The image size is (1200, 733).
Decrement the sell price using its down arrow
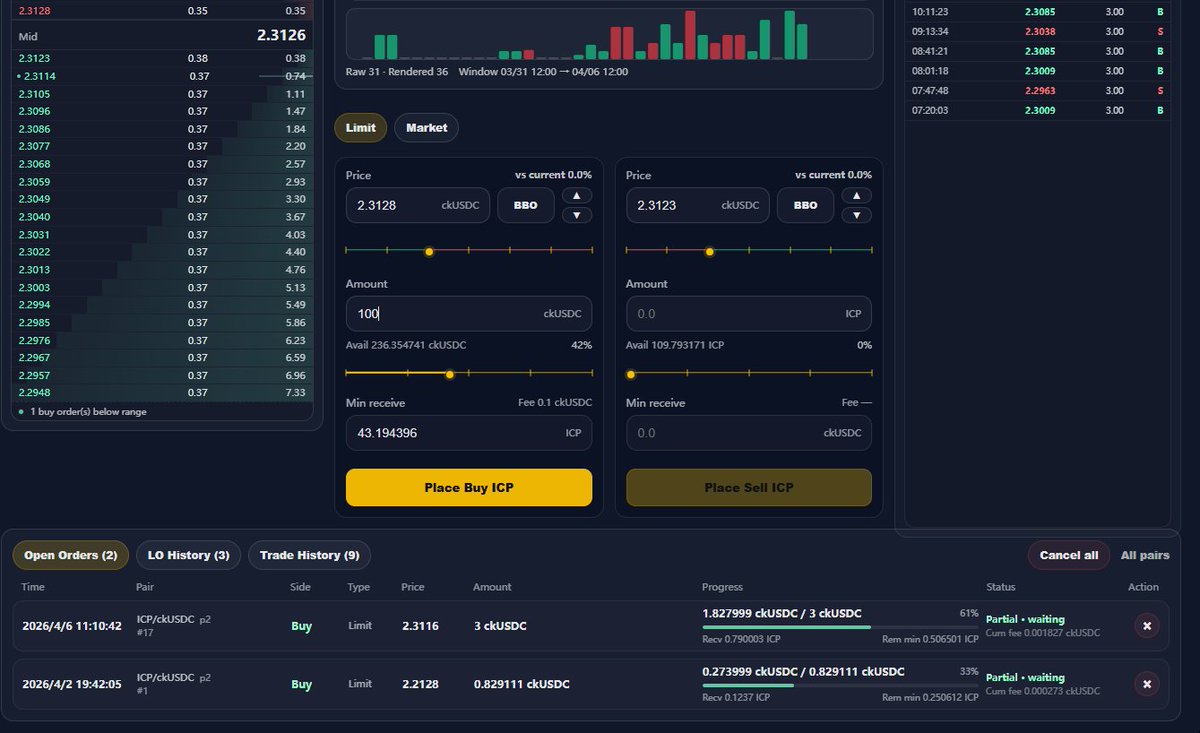(856, 214)
